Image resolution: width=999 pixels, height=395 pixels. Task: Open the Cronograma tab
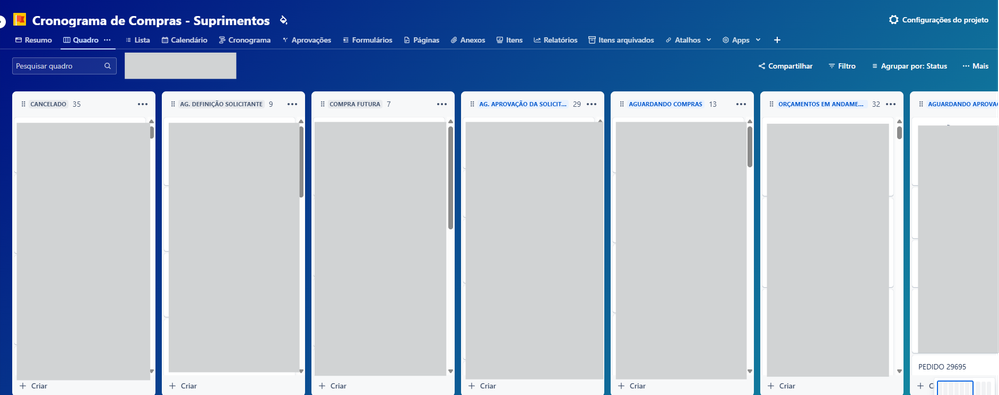tap(245, 40)
